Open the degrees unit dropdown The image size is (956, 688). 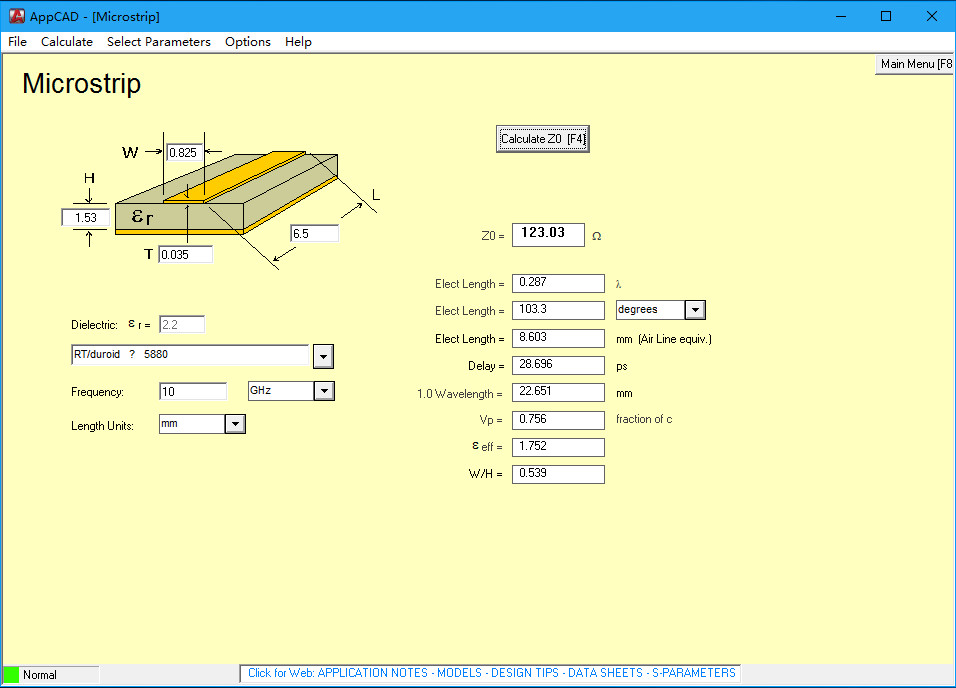695,310
